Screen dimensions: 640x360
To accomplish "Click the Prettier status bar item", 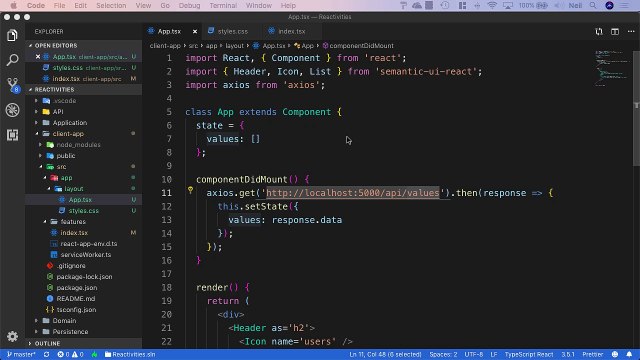I will (x=592, y=354).
